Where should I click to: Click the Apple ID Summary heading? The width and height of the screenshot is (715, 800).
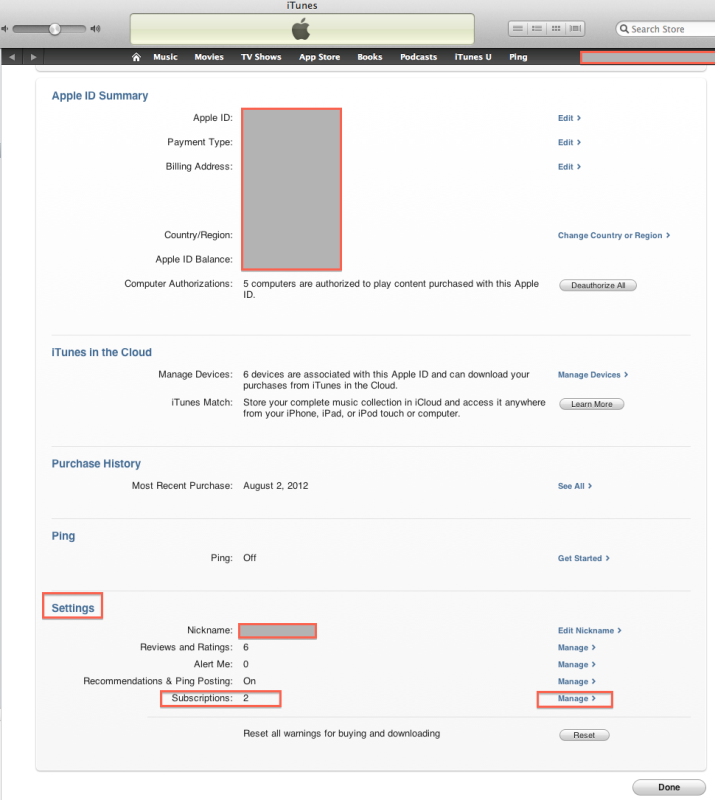tap(100, 96)
